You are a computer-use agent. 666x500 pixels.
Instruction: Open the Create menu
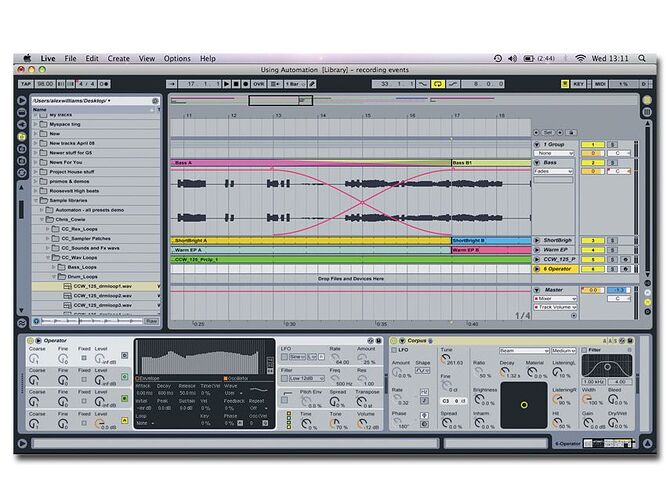pyautogui.click(x=119, y=59)
